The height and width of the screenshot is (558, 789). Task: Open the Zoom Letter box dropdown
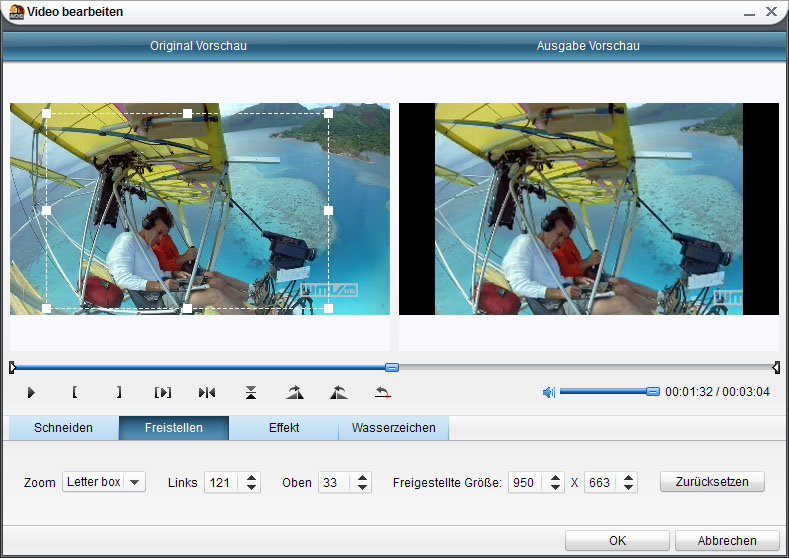[x=134, y=482]
